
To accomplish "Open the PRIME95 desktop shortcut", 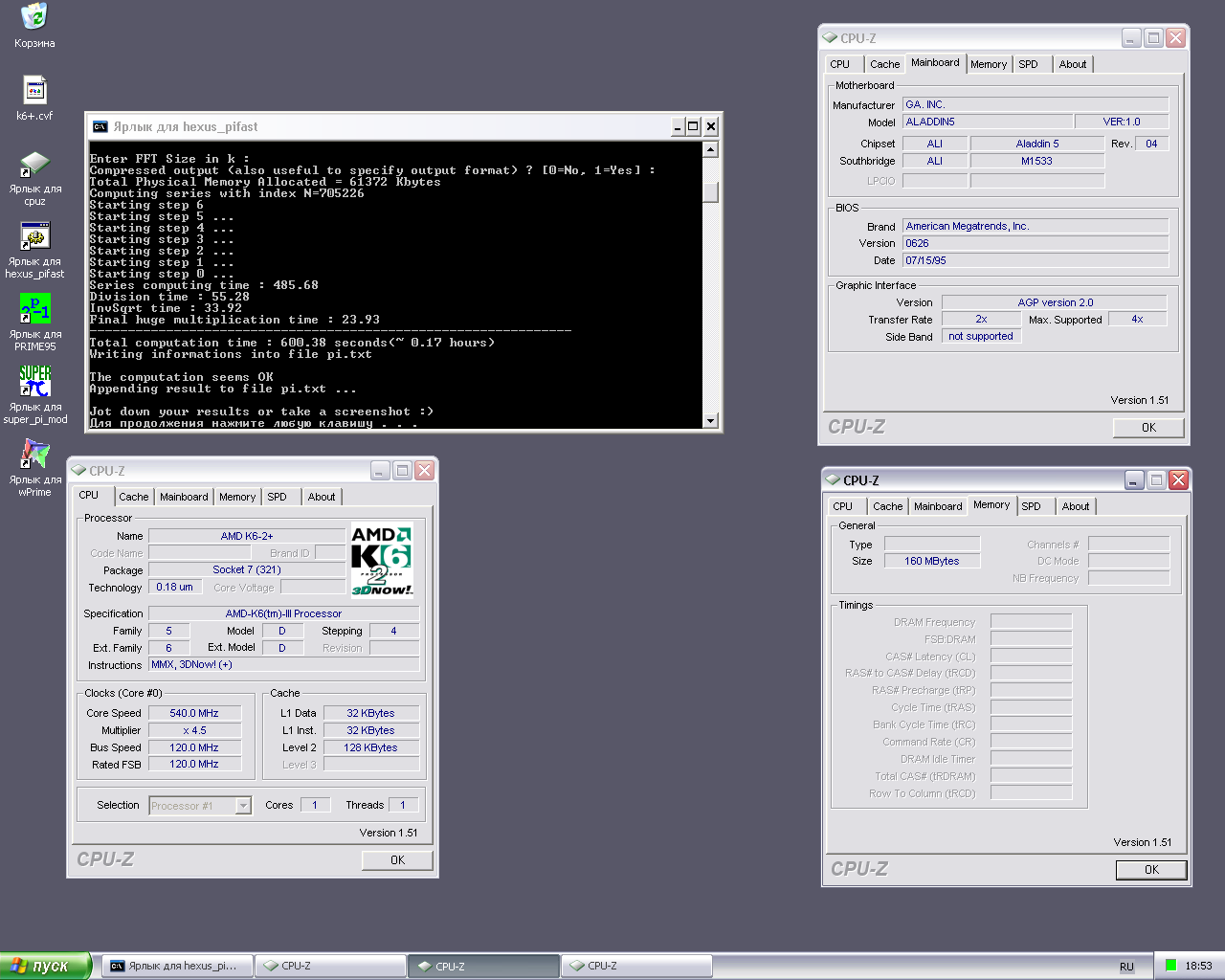I will click(34, 323).
